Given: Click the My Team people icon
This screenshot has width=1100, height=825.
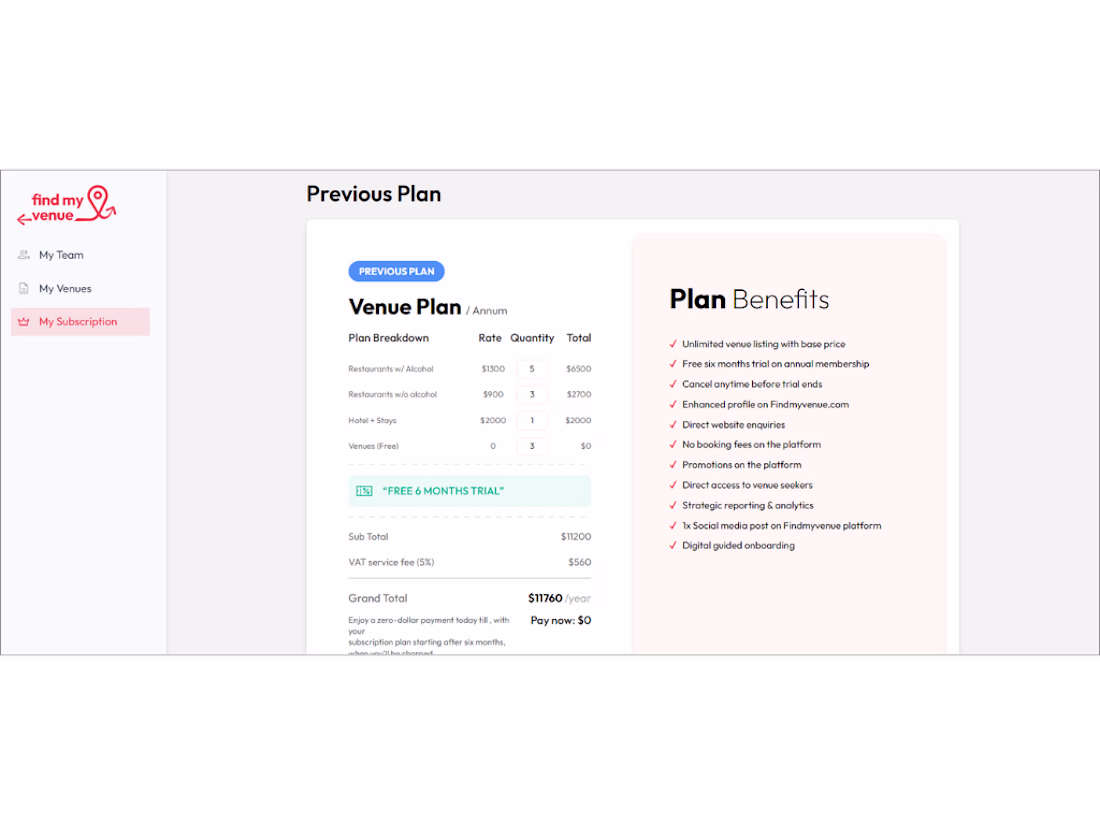Looking at the screenshot, I should [x=24, y=255].
